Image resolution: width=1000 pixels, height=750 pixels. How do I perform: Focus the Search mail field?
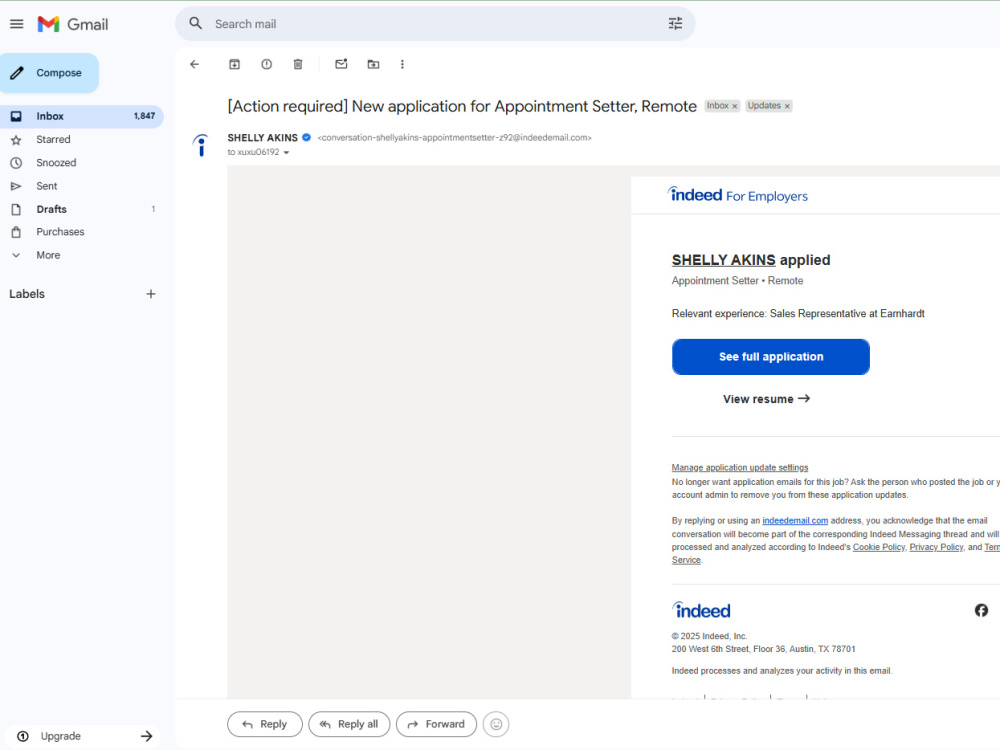(x=435, y=24)
